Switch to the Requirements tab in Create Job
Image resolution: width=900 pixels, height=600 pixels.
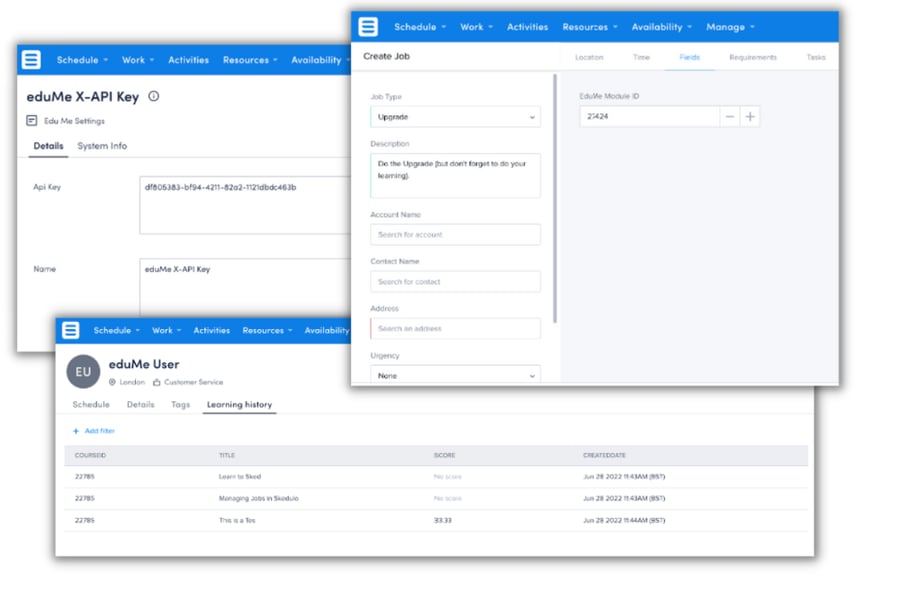pos(753,57)
